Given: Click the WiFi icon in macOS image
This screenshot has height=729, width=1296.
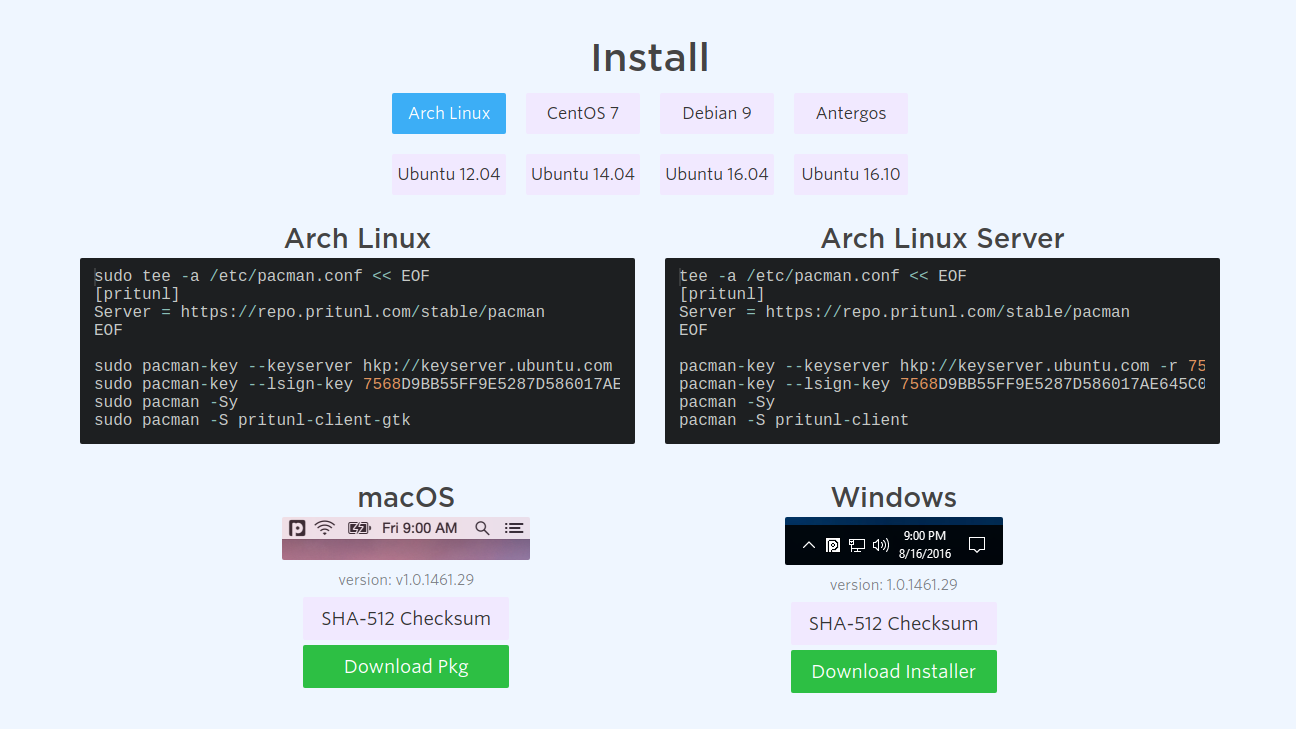Looking at the screenshot, I should point(325,528).
